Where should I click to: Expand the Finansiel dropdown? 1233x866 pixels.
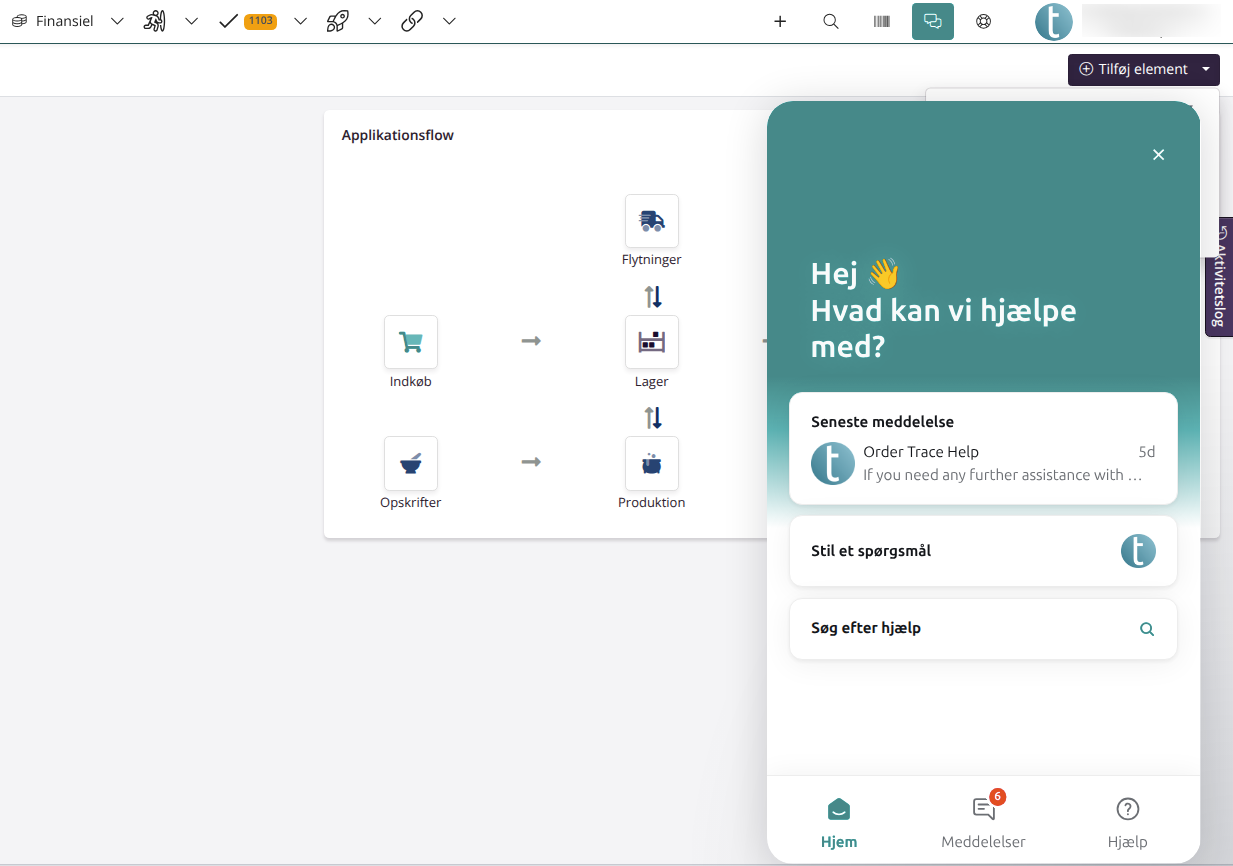point(117,21)
